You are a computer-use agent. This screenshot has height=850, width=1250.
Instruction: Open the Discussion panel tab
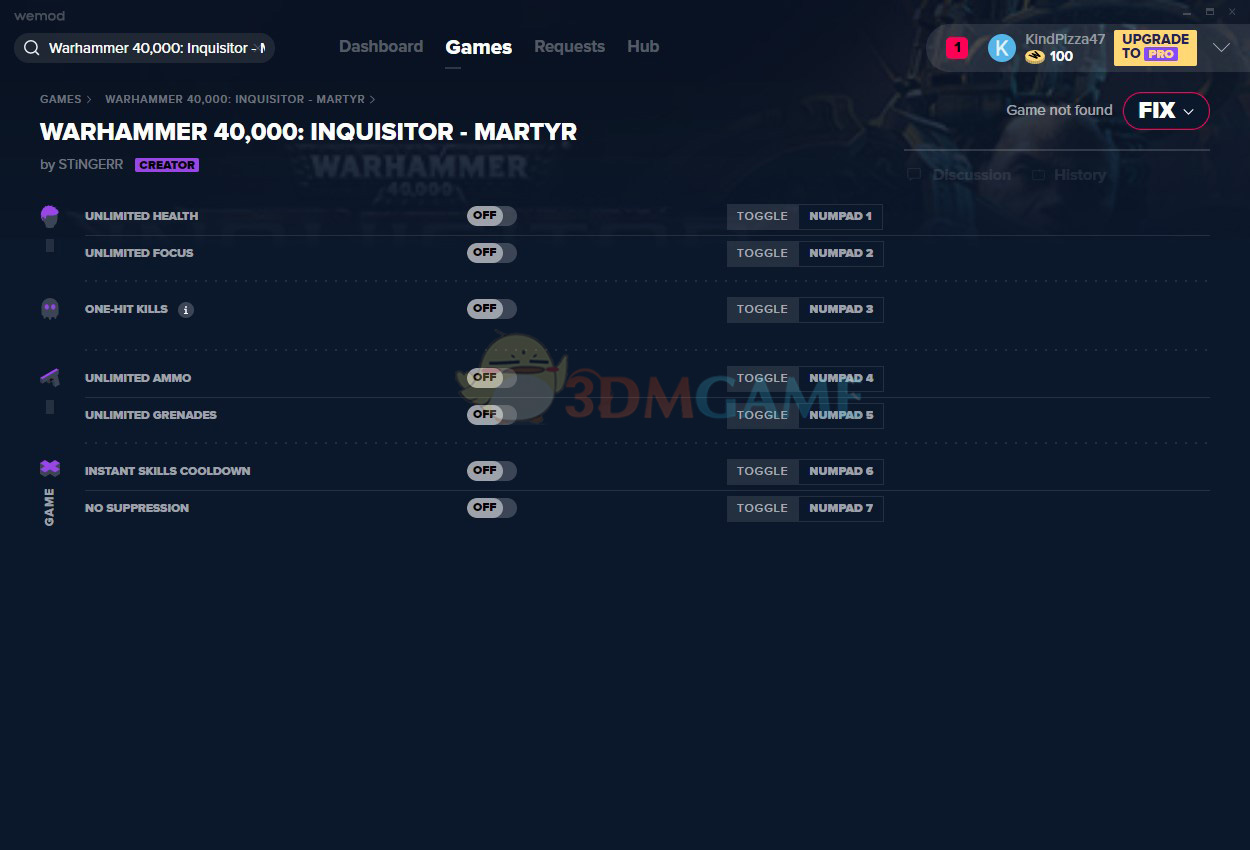[x=970, y=175]
